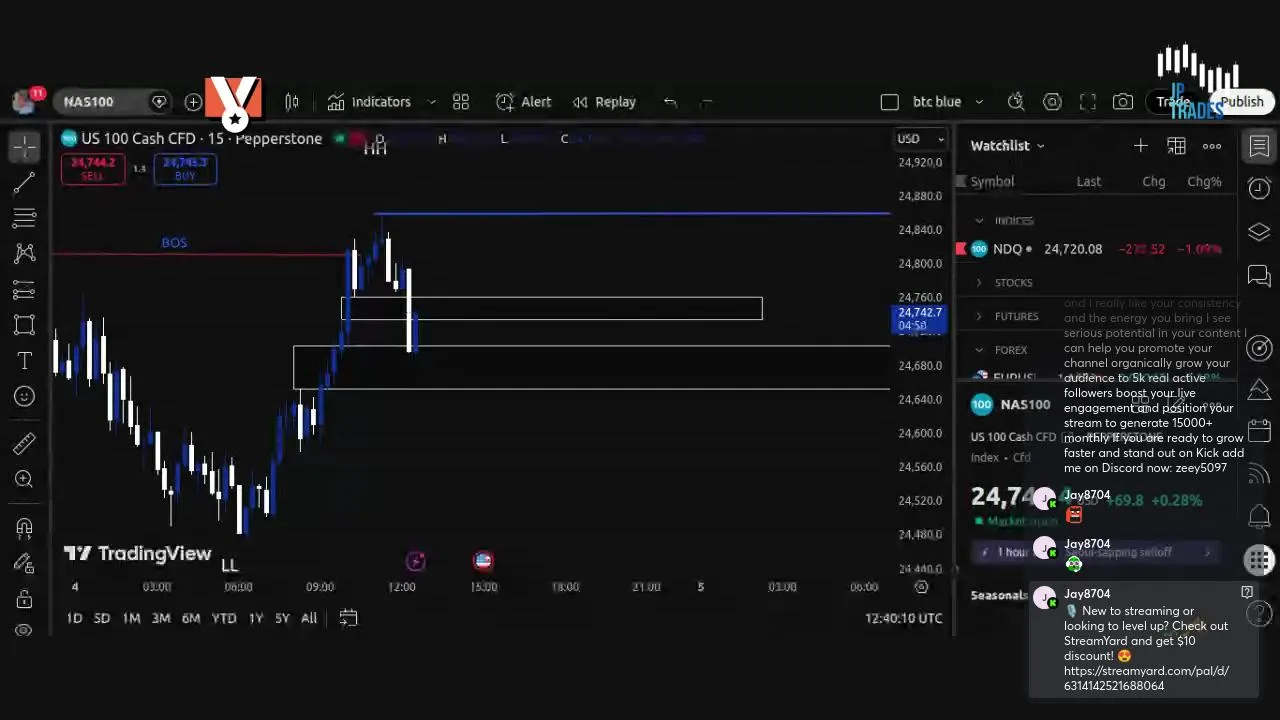The image size is (1280, 720).
Task: Expand the indicators favorites dropdown arrow
Action: pos(432,102)
